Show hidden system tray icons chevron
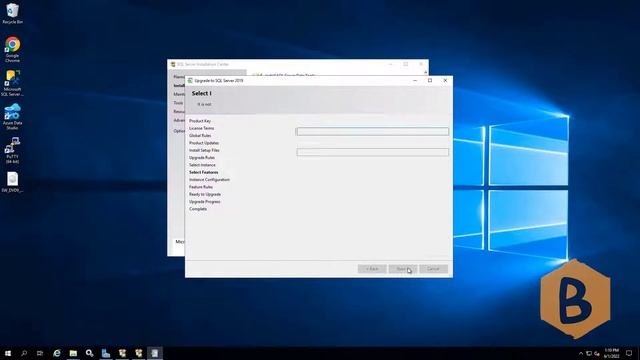Viewport: 640px width, 360px height. point(581,353)
